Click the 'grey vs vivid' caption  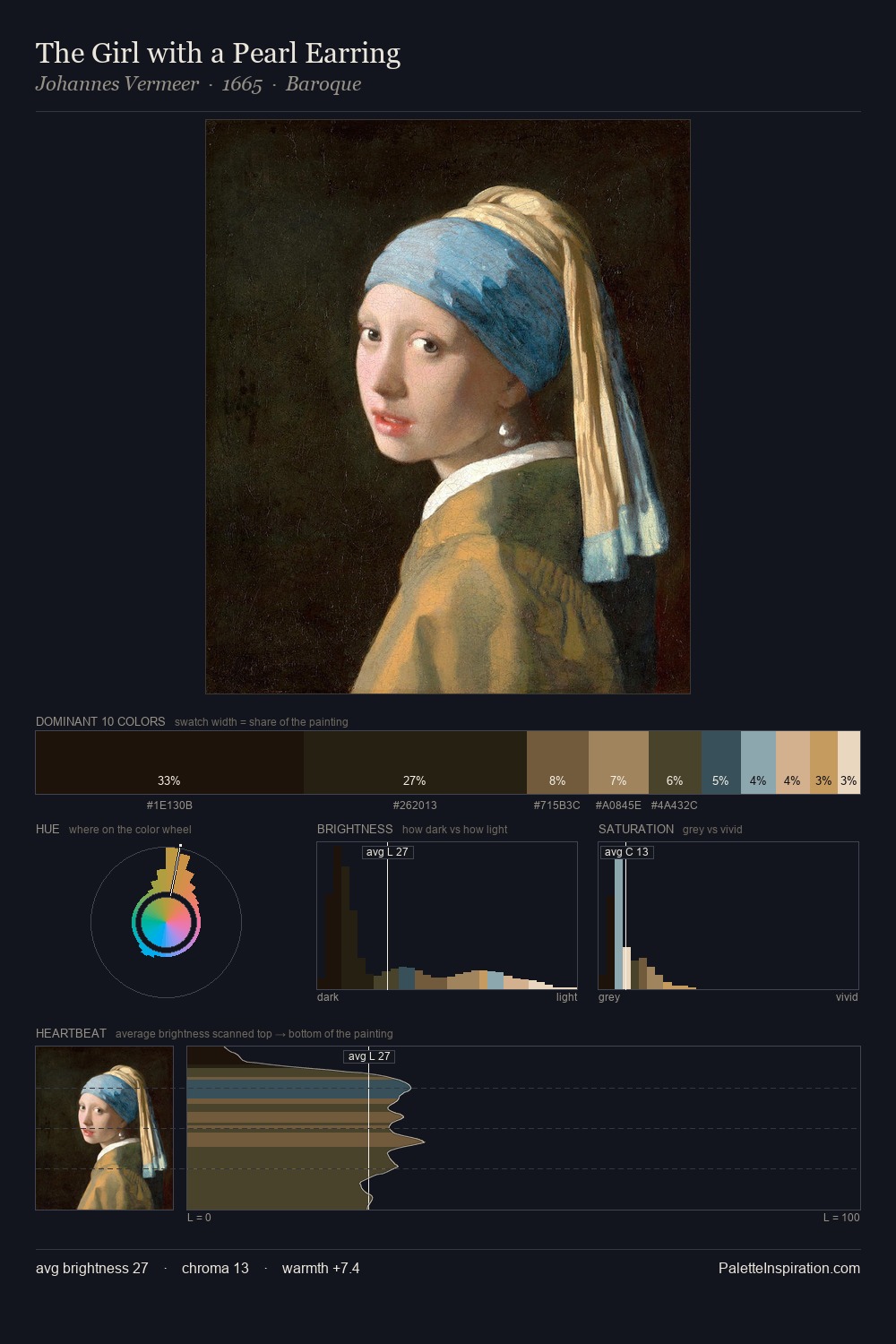pyautogui.click(x=712, y=830)
